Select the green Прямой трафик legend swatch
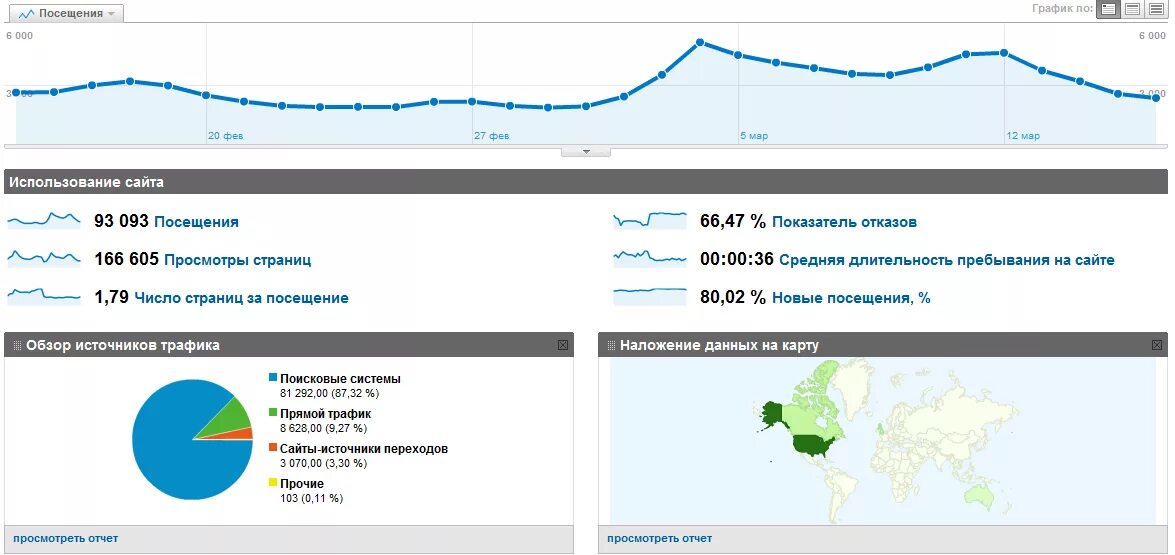Screen dimensions: 1175x555 273,413
